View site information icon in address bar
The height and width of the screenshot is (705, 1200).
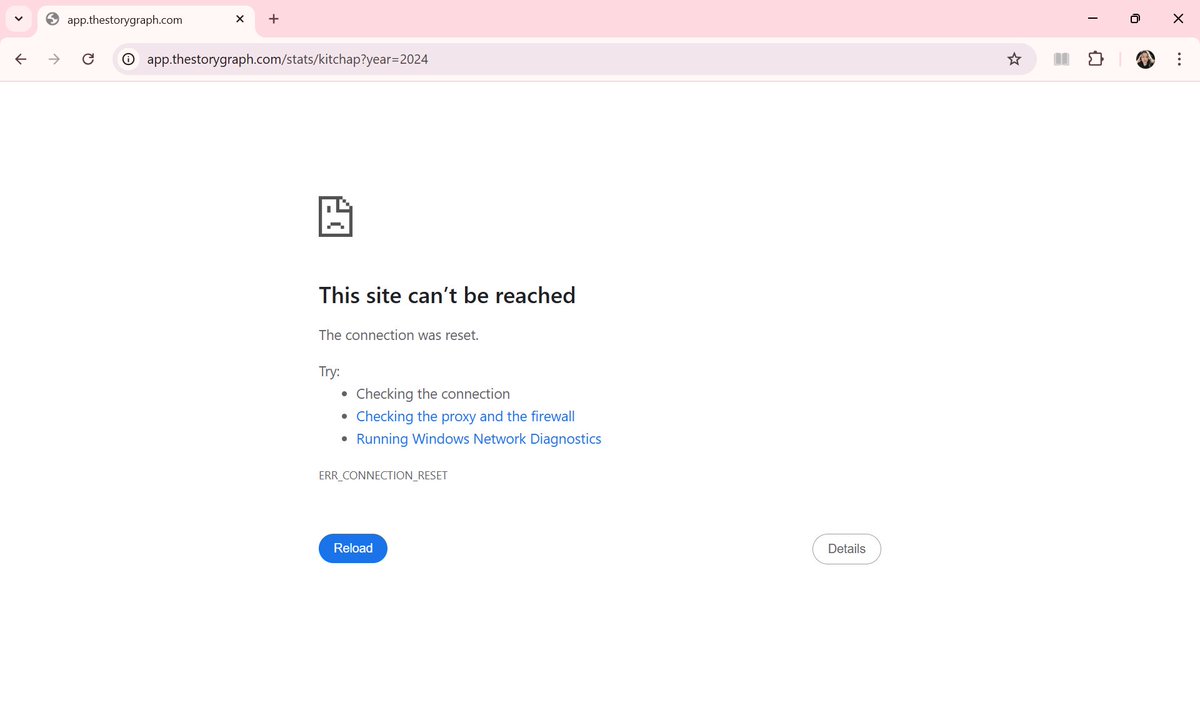point(128,59)
